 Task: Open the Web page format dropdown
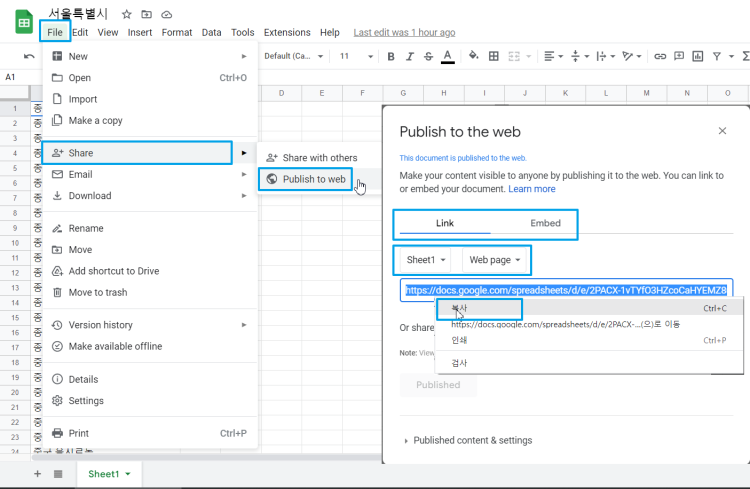click(495, 260)
